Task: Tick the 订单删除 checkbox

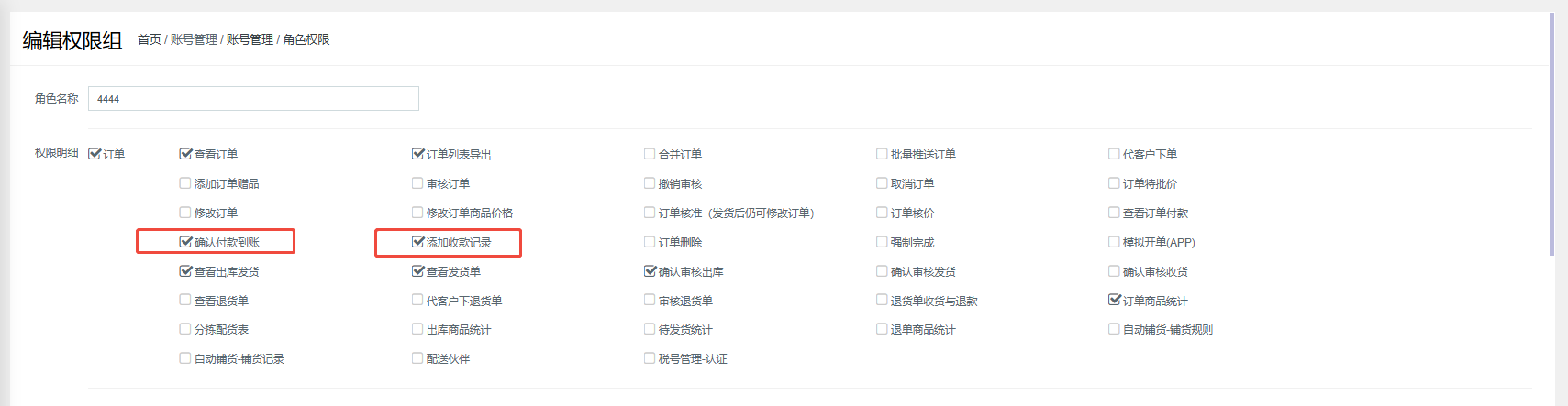Action: [650, 242]
